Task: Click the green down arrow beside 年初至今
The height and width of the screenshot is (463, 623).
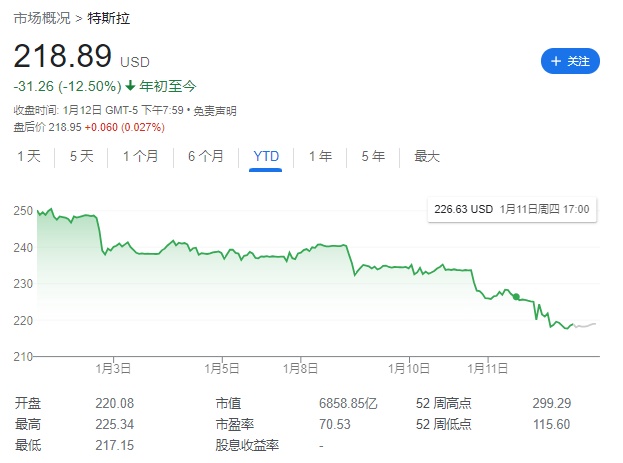Action: pos(130,87)
